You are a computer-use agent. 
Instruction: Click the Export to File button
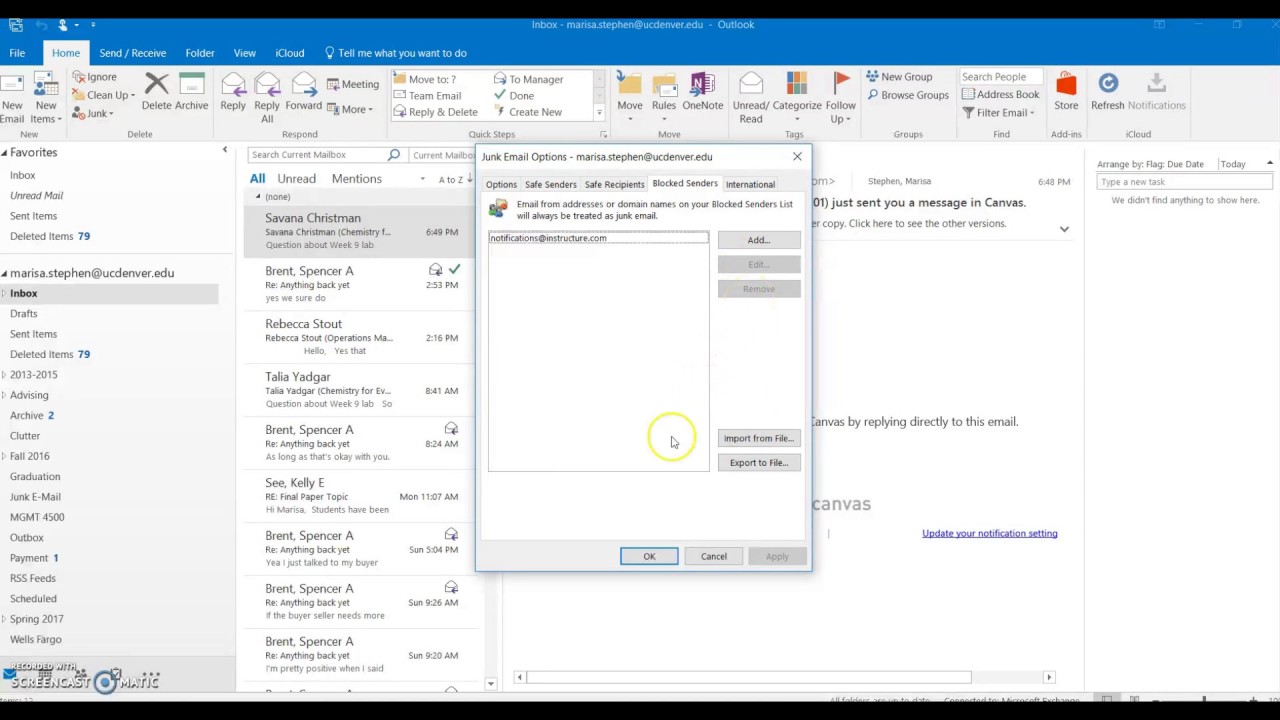(759, 462)
